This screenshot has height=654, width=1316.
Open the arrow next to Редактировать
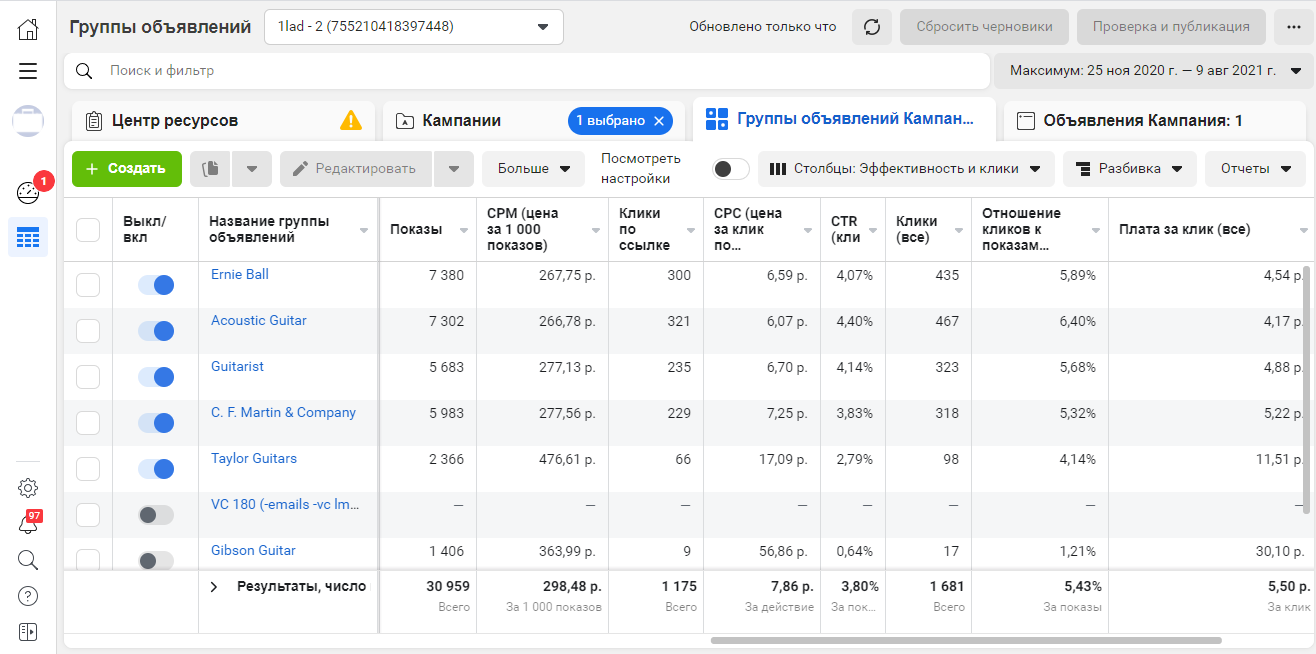[x=454, y=169]
